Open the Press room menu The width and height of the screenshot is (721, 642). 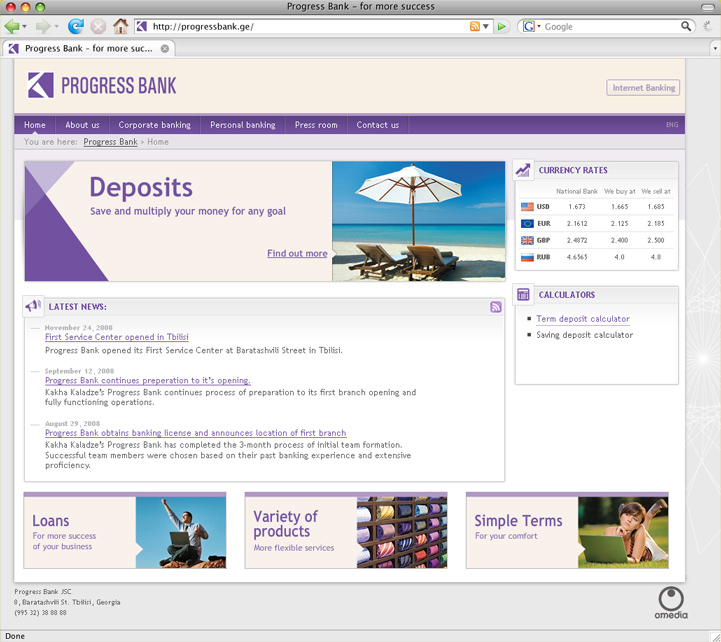pyautogui.click(x=316, y=125)
